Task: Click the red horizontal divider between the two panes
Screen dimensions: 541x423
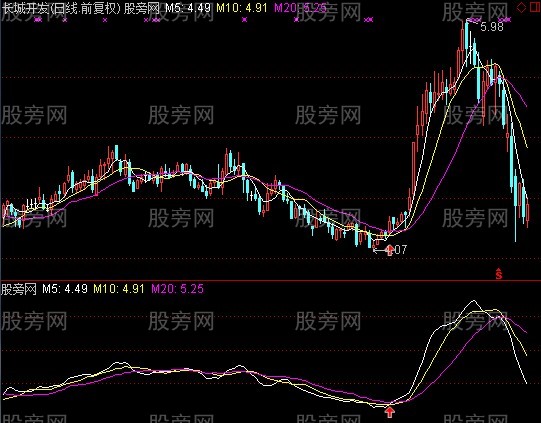Action: pos(270,281)
